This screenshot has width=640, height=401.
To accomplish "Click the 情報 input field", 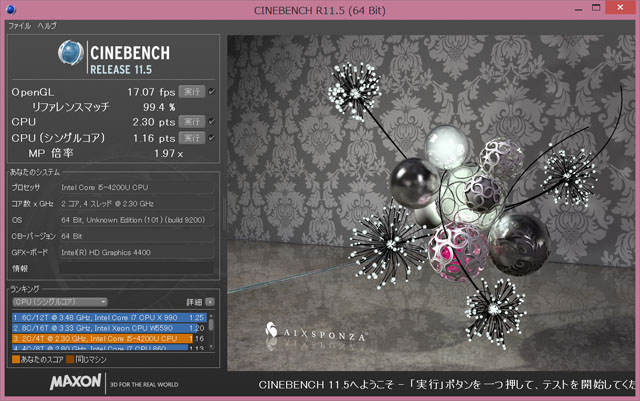I will pyautogui.click(x=137, y=268).
